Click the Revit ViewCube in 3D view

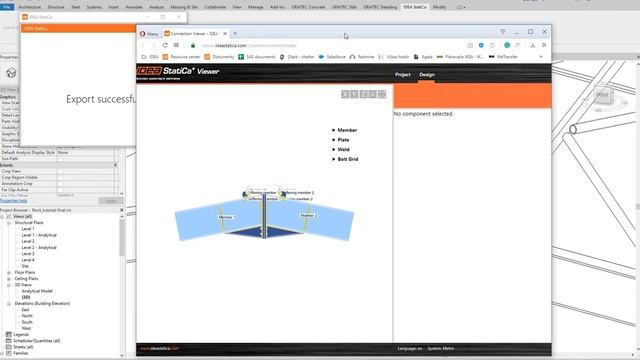602,95
